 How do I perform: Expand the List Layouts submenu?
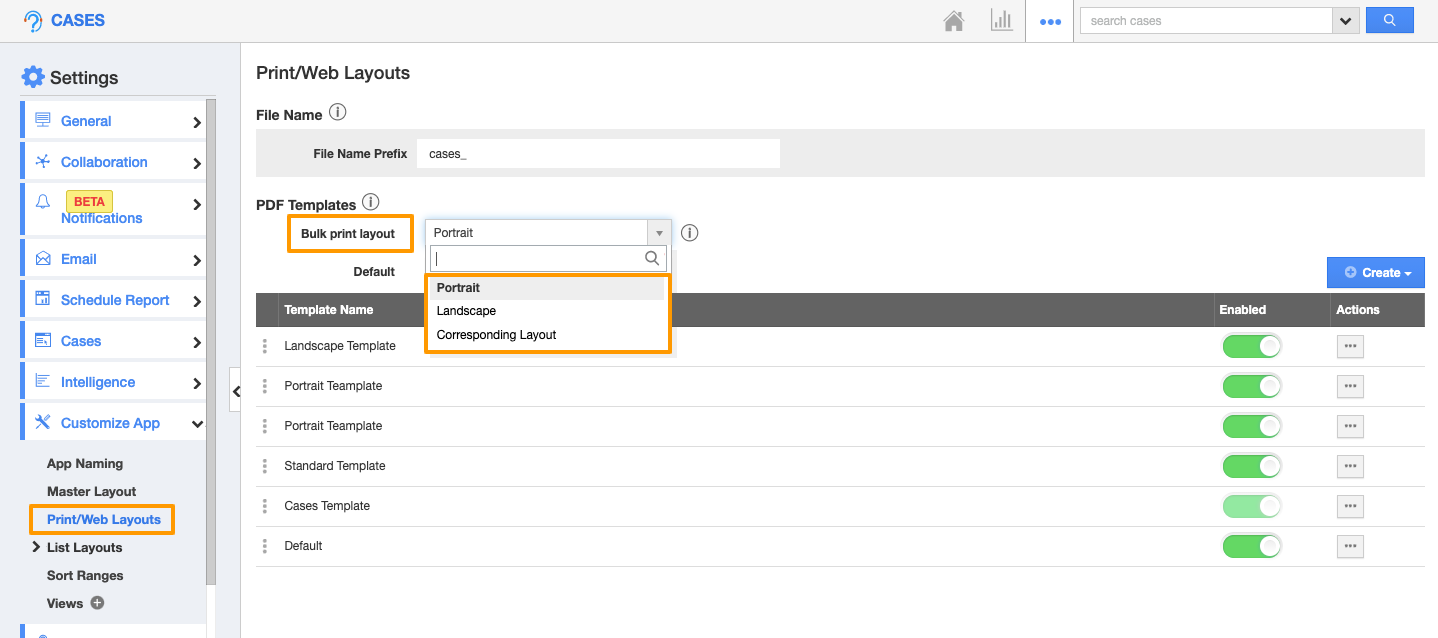click(x=37, y=547)
